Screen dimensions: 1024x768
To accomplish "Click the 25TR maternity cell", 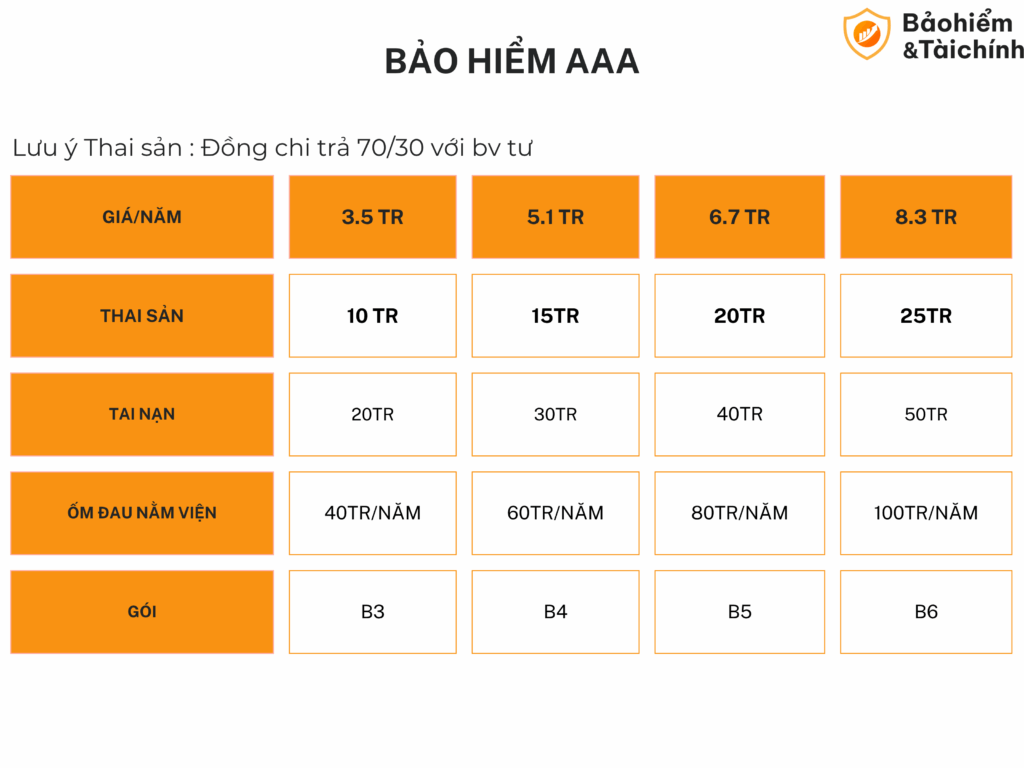I will coord(926,316).
